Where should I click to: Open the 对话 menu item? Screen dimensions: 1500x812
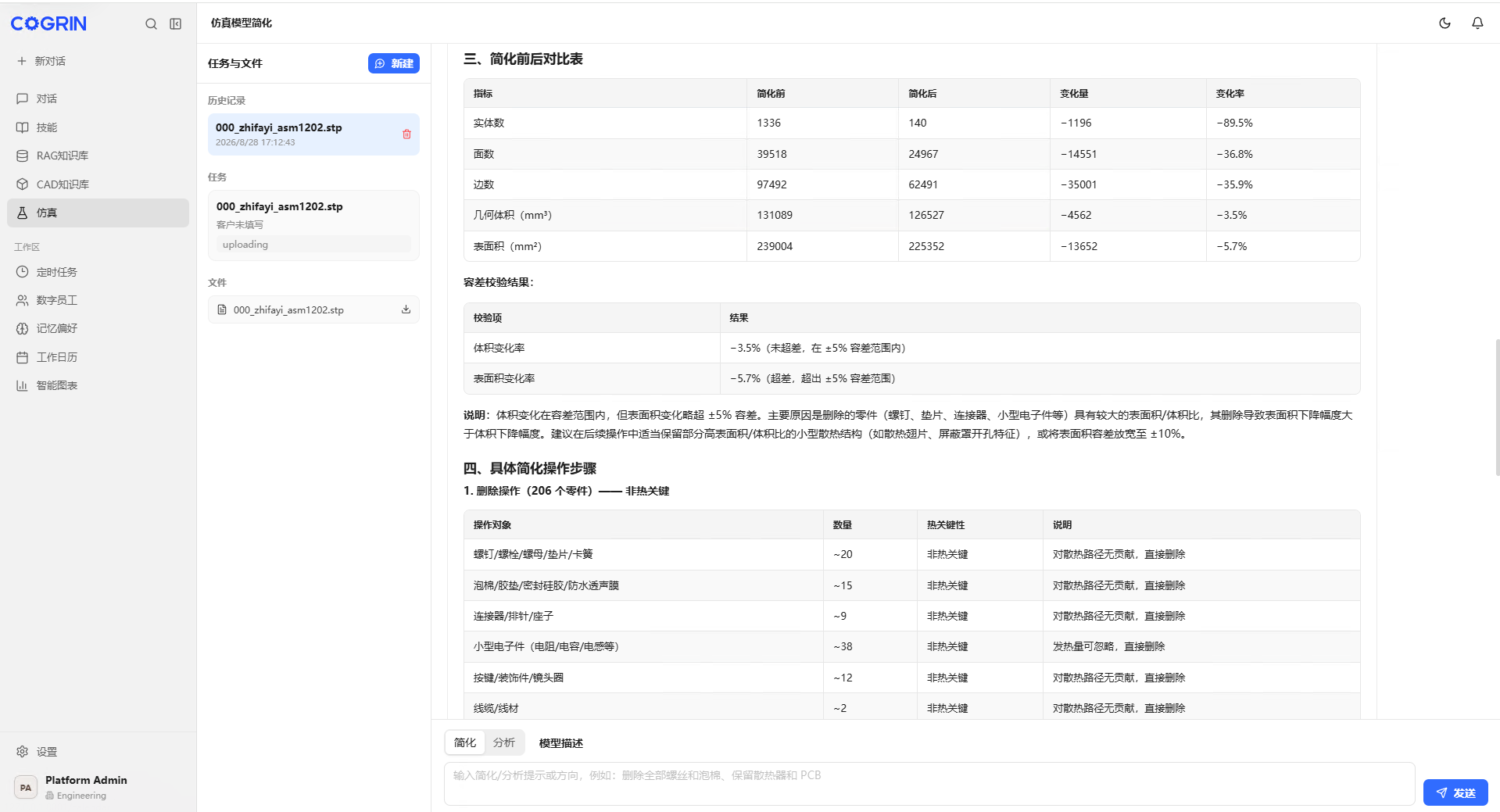pos(98,98)
